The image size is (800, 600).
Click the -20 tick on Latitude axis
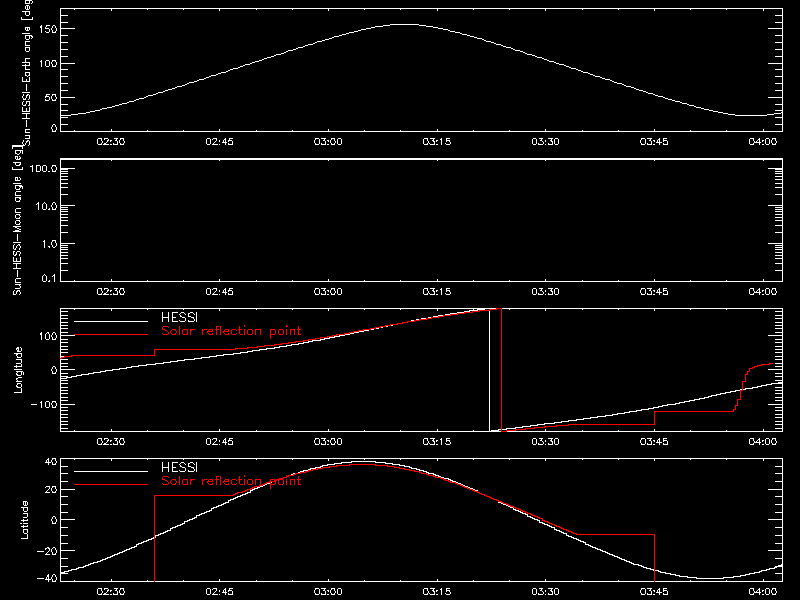pos(47,551)
